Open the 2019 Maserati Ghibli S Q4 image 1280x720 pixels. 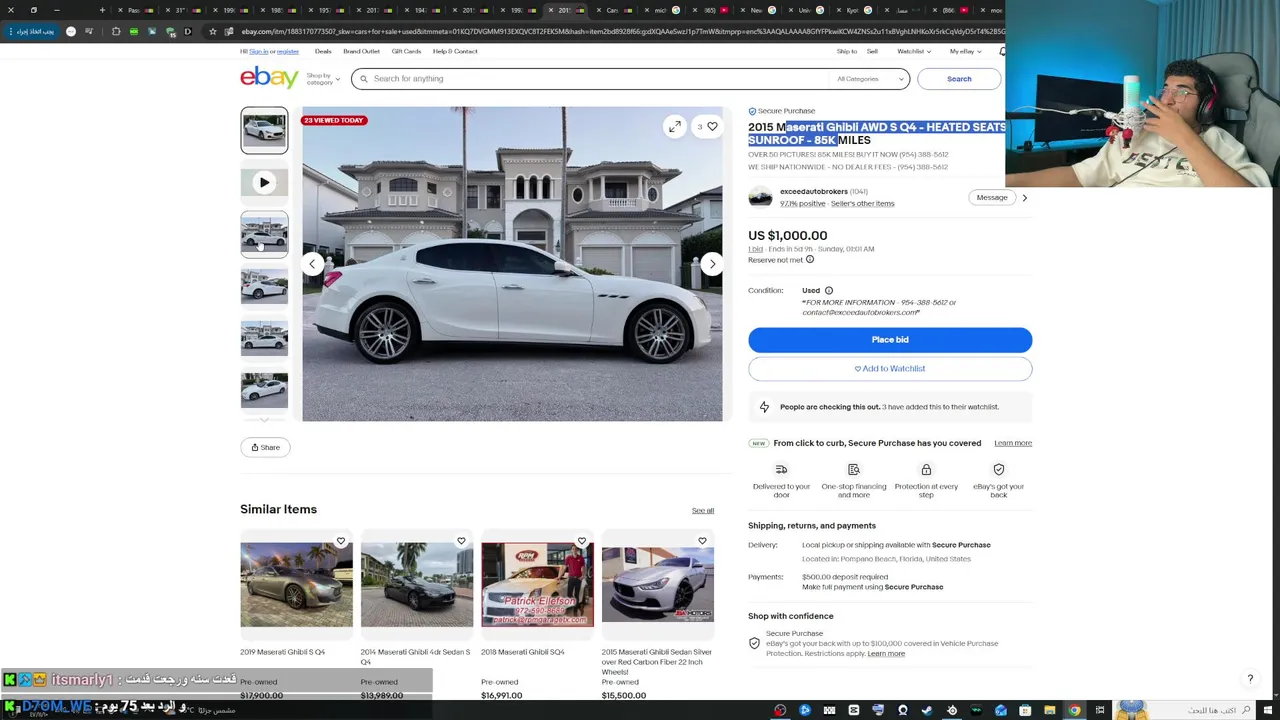(x=296, y=584)
